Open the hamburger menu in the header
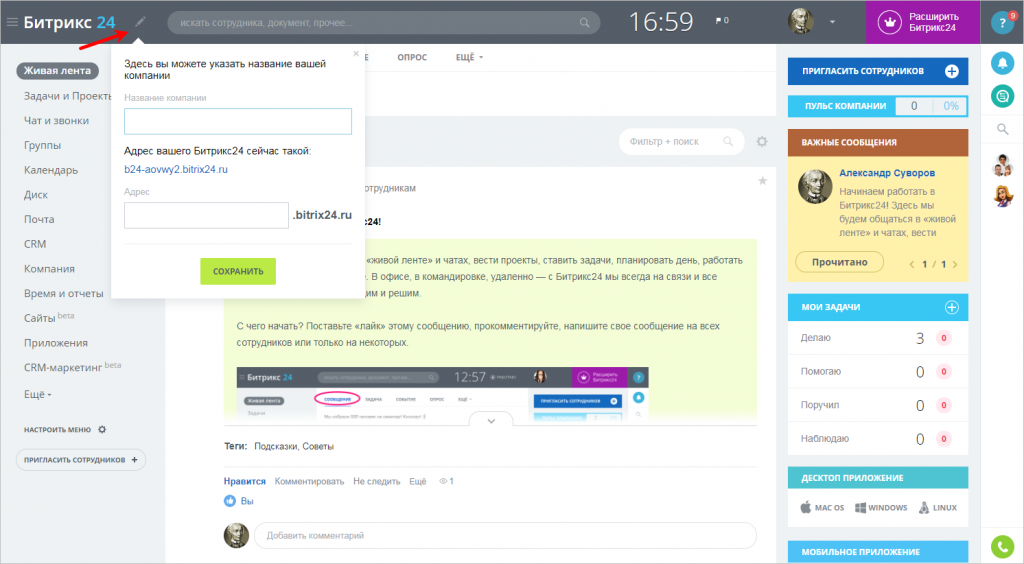 [12, 22]
